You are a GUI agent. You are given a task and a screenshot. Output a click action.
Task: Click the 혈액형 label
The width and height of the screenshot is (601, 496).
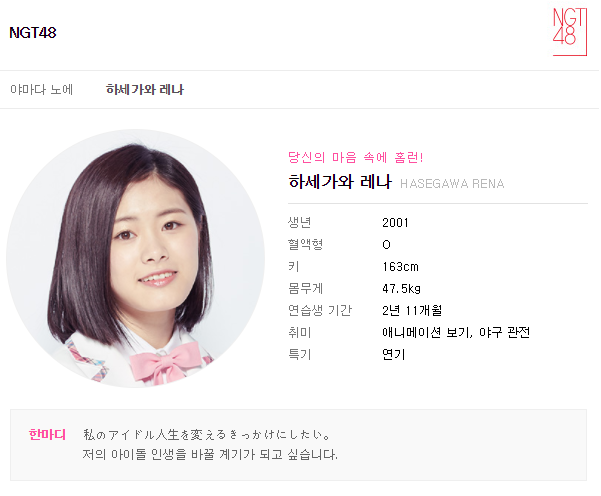[305, 244]
